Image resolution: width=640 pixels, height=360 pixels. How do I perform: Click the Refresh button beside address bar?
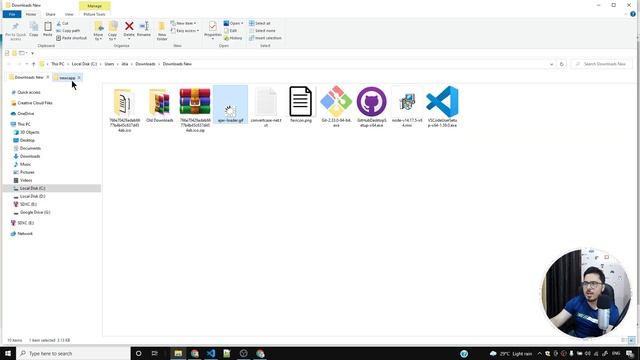tap(562, 64)
